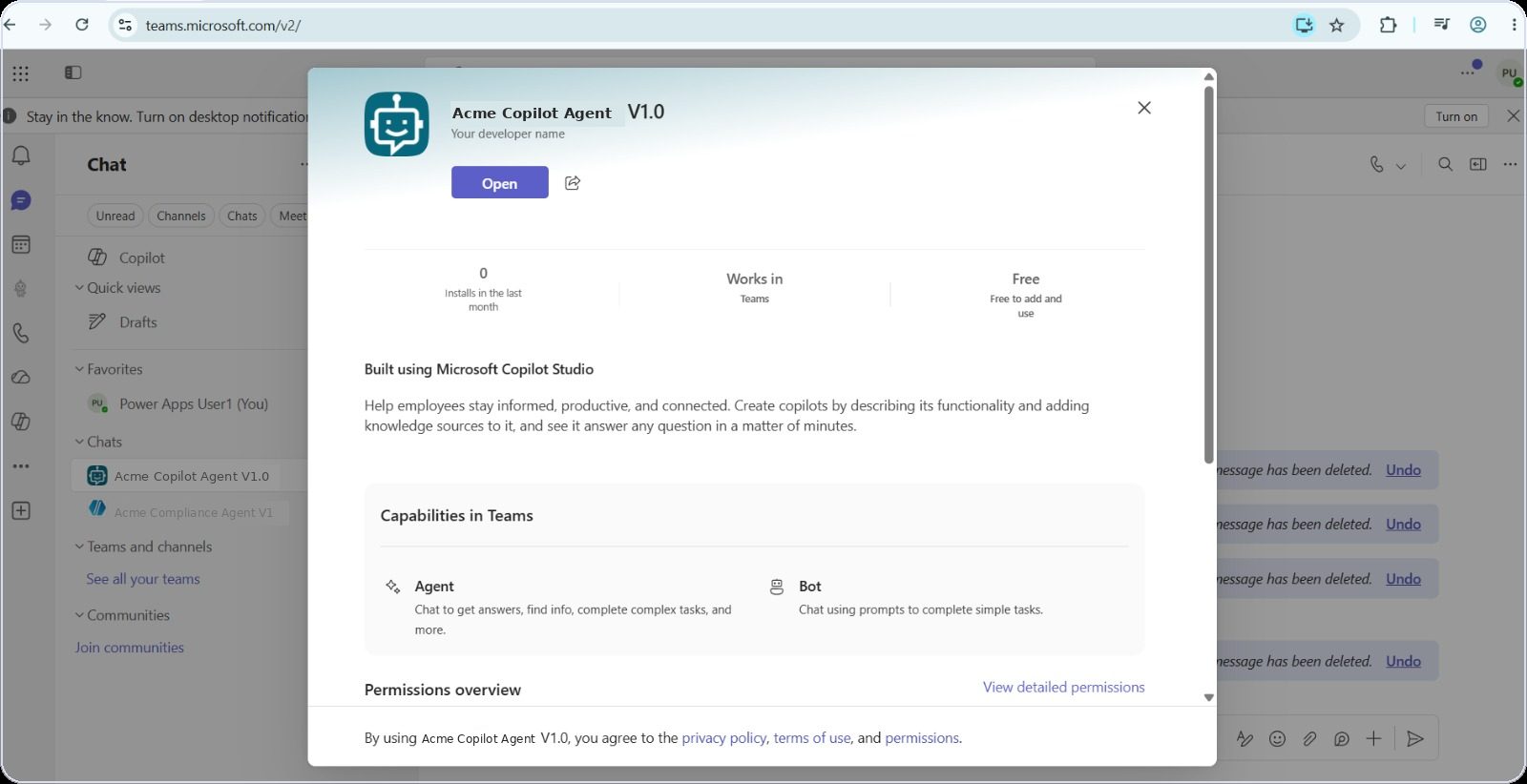Start an audio call phone icon
The image size is (1527, 784).
(x=1376, y=164)
